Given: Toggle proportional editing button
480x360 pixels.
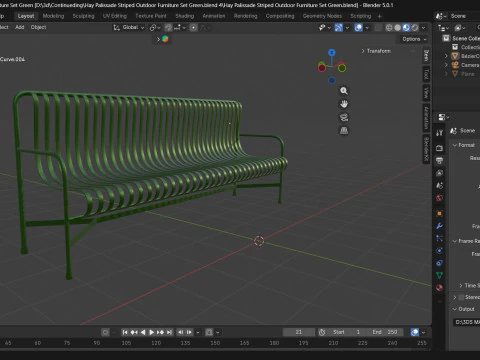Looking at the screenshot, I should pyautogui.click(x=193, y=28).
